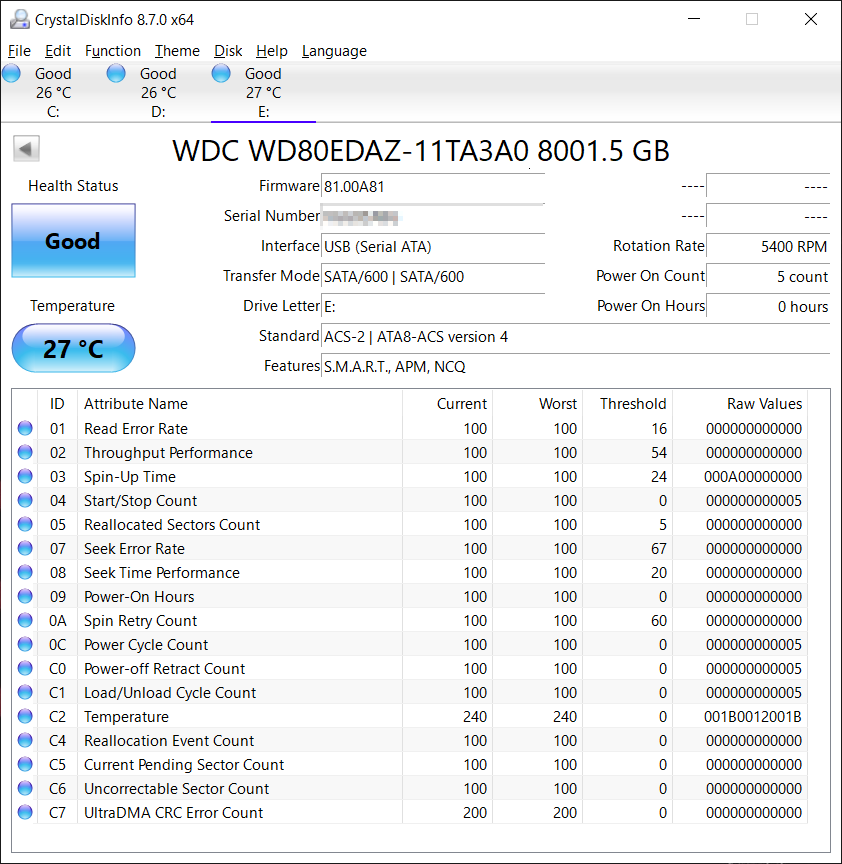Open the File menu
Screen dimensions: 842x864
pyautogui.click(x=19, y=51)
